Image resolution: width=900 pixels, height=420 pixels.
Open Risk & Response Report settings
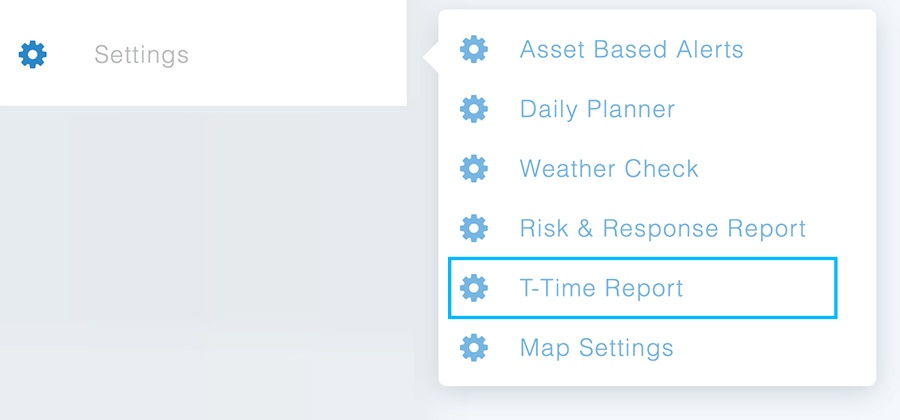click(x=662, y=229)
